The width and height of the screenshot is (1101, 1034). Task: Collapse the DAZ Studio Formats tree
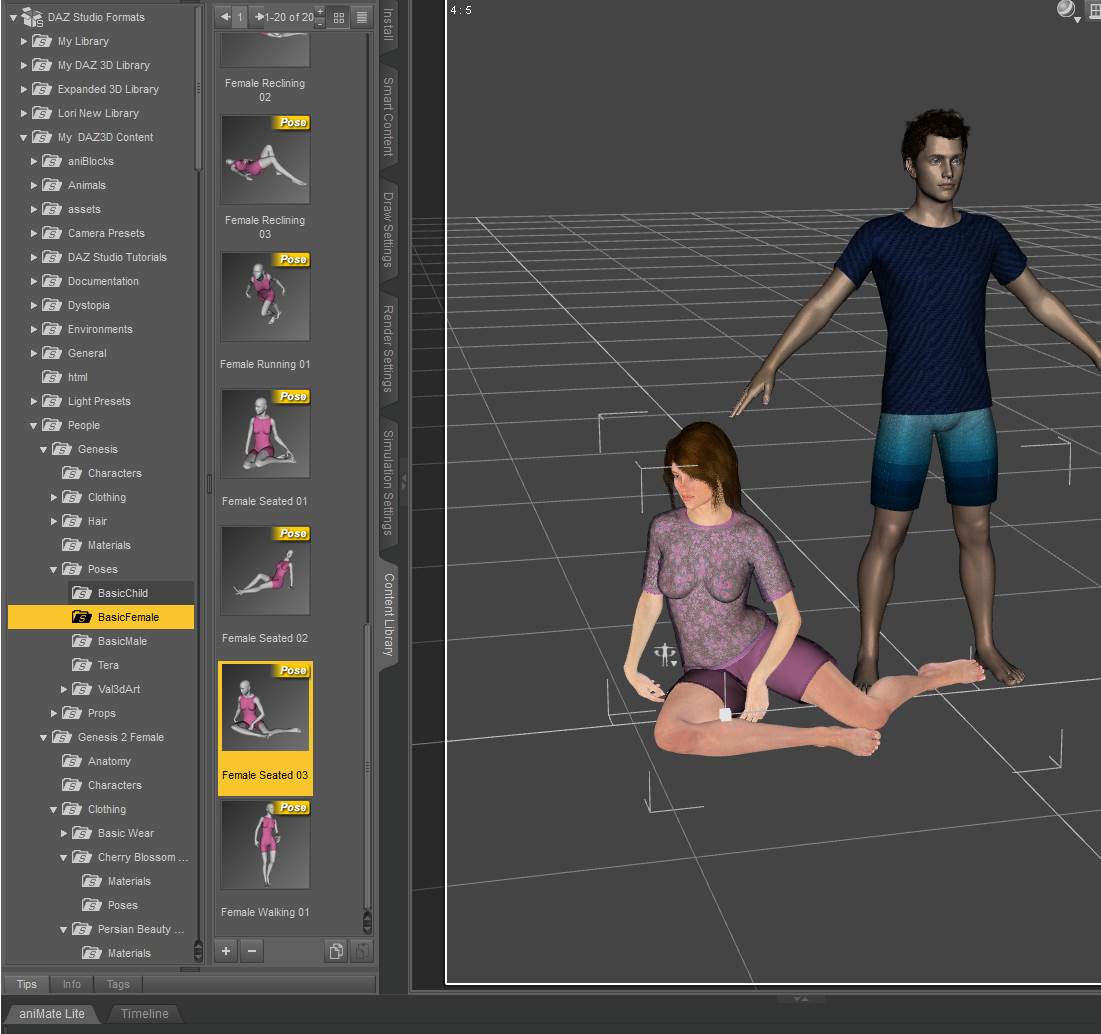click(13, 18)
